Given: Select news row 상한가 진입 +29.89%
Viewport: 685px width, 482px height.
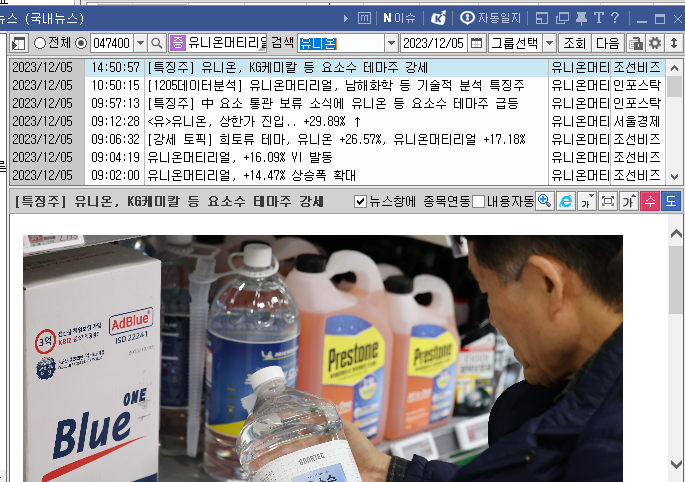Looking at the screenshot, I should pyautogui.click(x=336, y=121).
